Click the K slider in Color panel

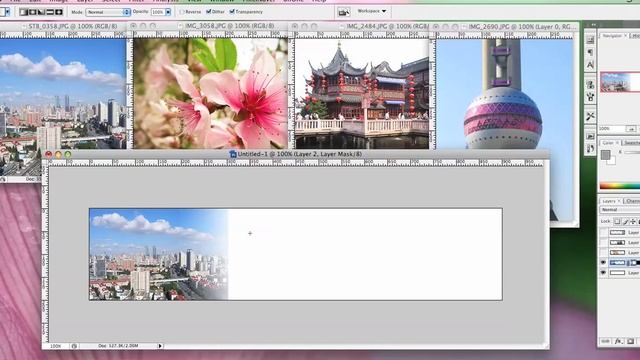(x=633, y=152)
